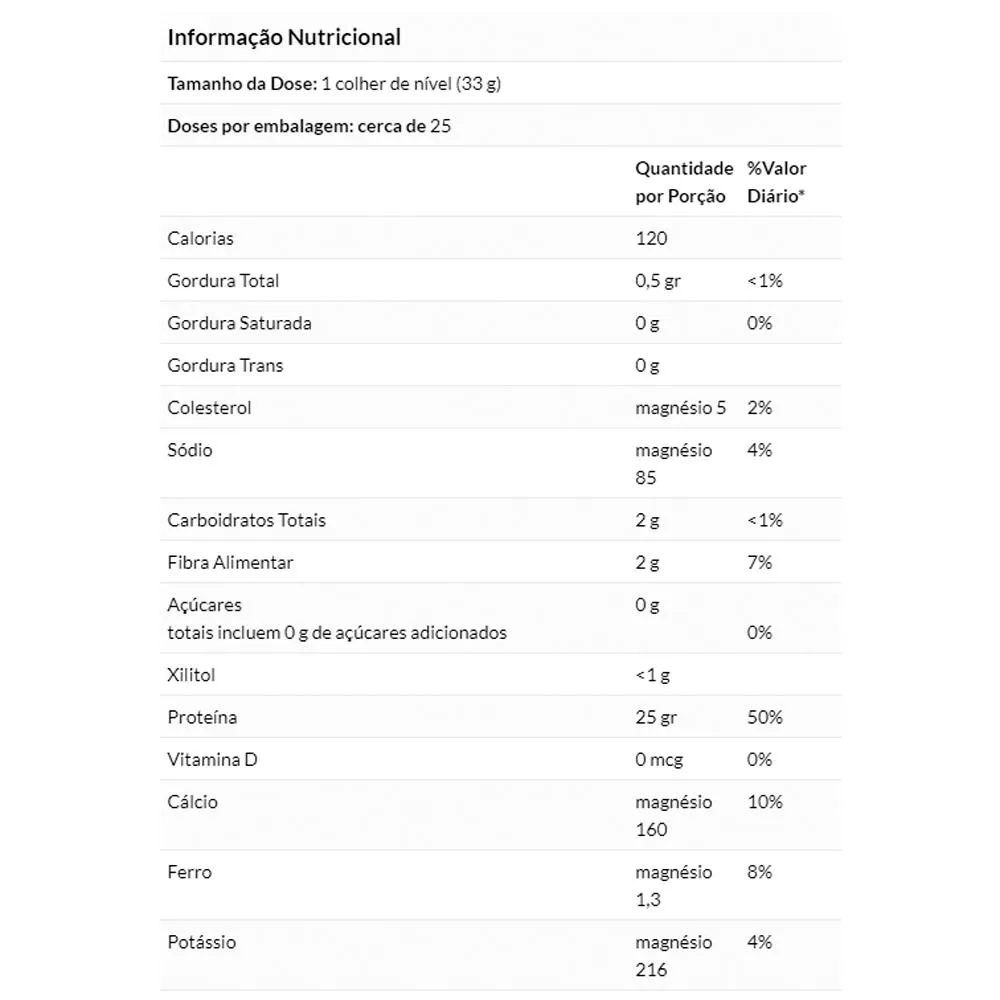The width and height of the screenshot is (1000, 1000).
Task: Select the Calorias row label
Action: tap(200, 238)
